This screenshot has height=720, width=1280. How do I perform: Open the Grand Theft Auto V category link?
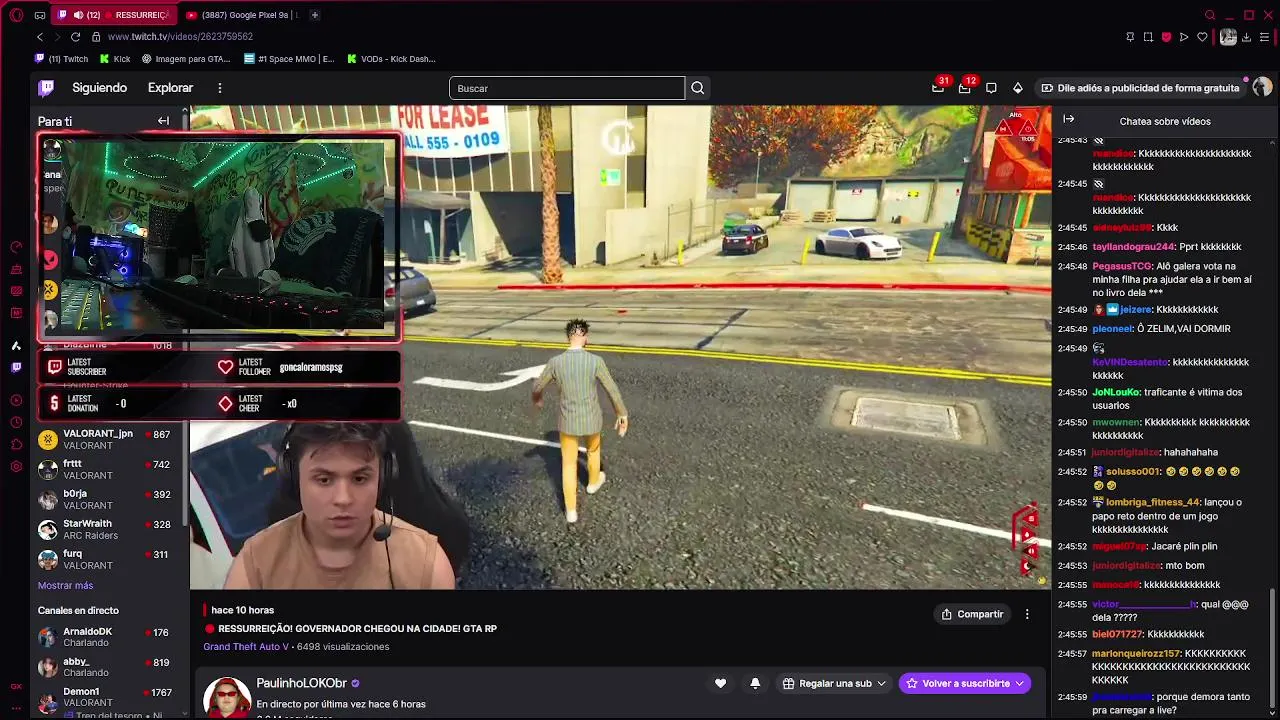click(x=246, y=647)
